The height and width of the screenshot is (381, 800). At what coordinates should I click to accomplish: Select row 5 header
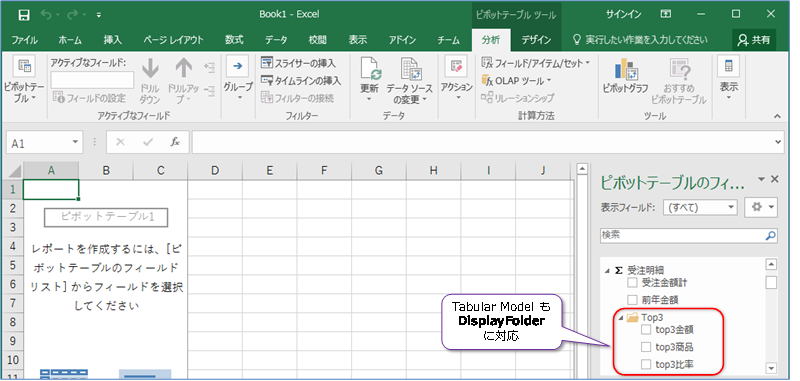coord(12,265)
